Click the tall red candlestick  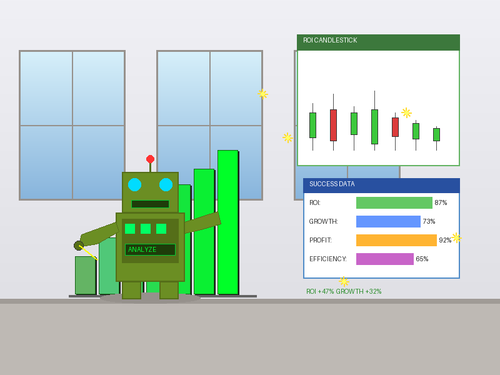pos(333,125)
